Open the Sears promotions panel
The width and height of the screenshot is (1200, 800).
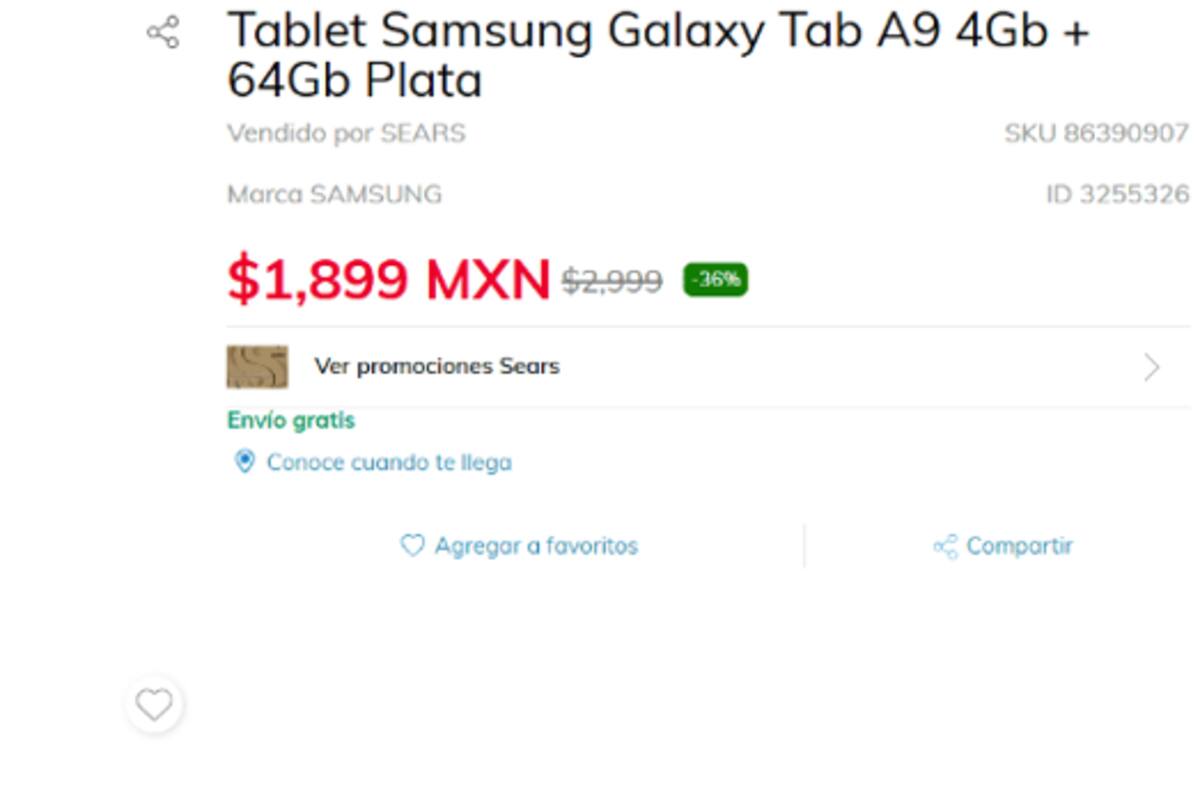(x=437, y=366)
